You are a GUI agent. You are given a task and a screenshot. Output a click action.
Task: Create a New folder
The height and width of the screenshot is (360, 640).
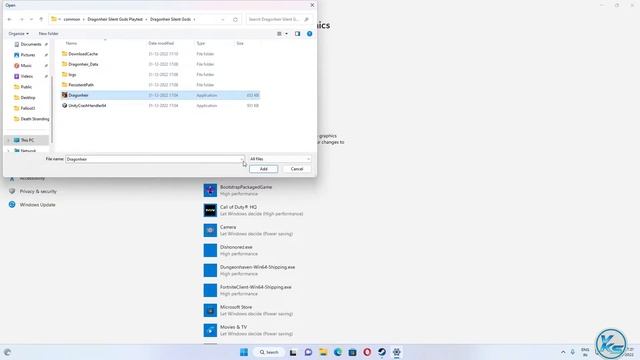(x=49, y=33)
